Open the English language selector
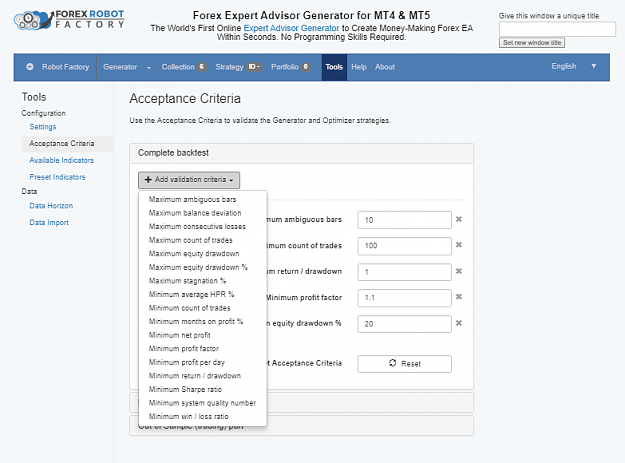 click(x=574, y=66)
